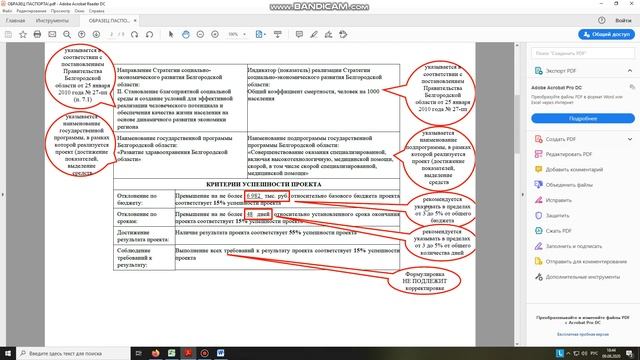The width and height of the screenshot is (640, 360).
Task: Open Word from the taskbar
Action: click(x=220, y=353)
